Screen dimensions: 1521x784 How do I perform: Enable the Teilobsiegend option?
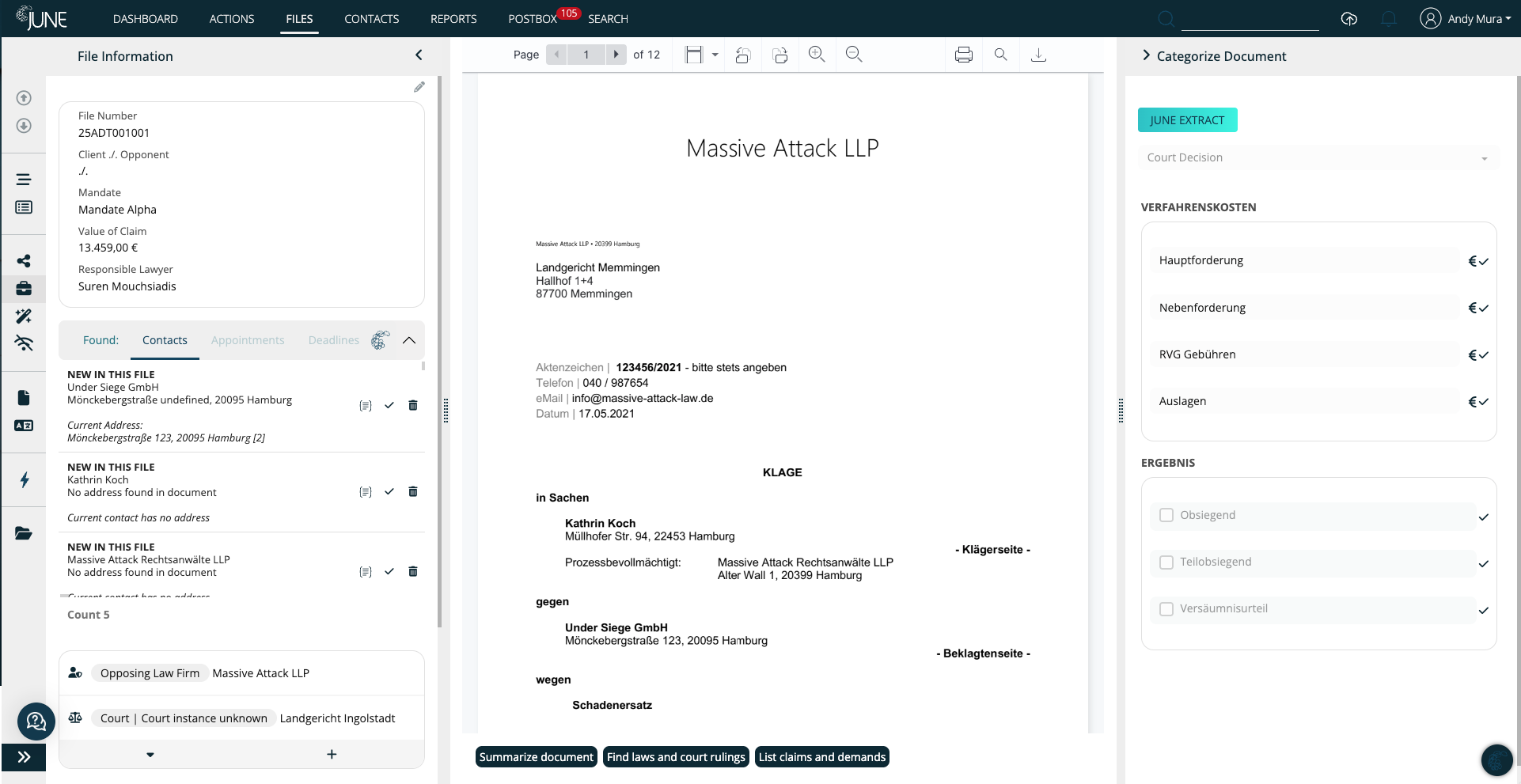tap(1166, 562)
